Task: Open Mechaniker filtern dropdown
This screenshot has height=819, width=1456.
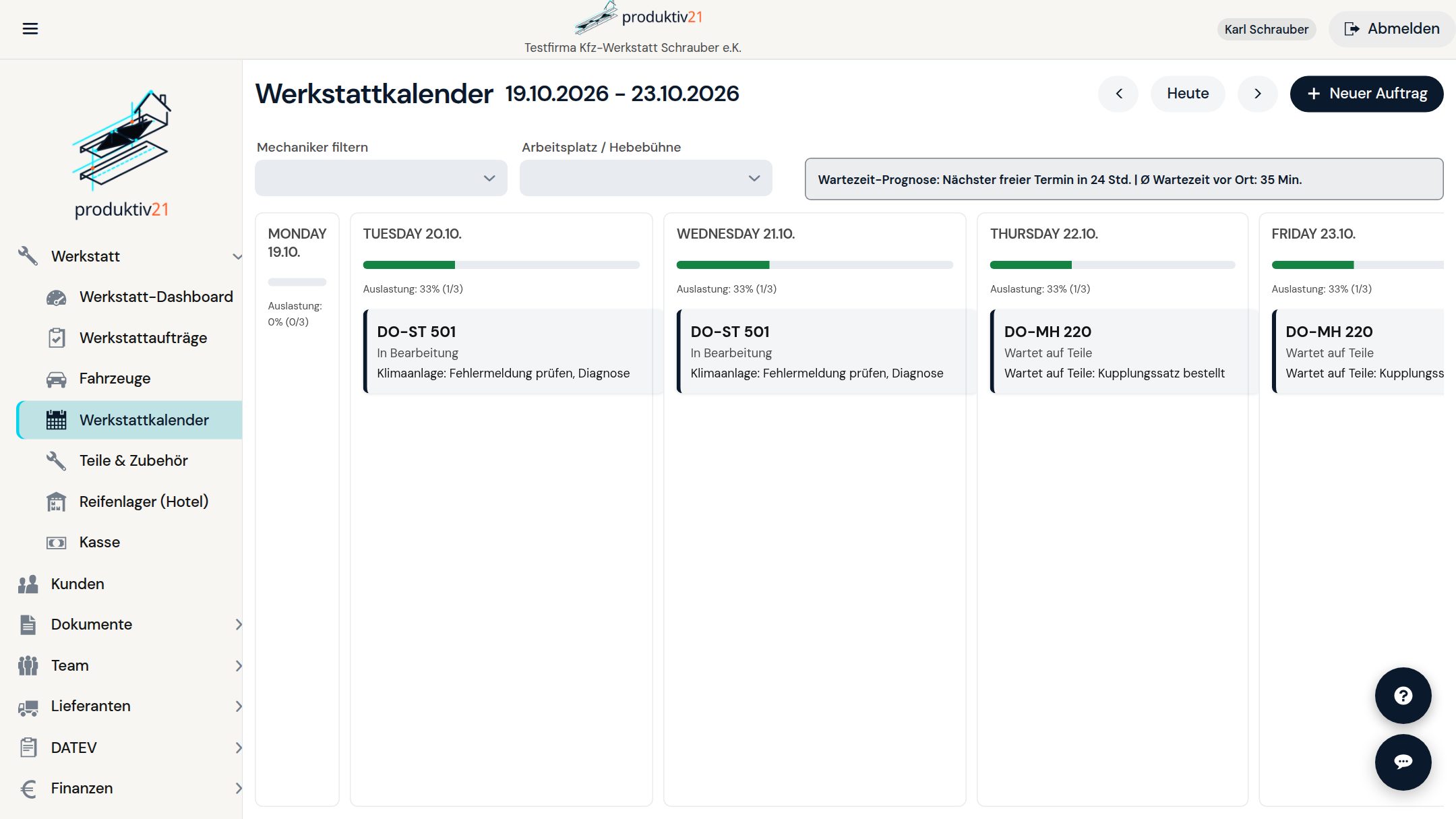Action: pos(381,178)
